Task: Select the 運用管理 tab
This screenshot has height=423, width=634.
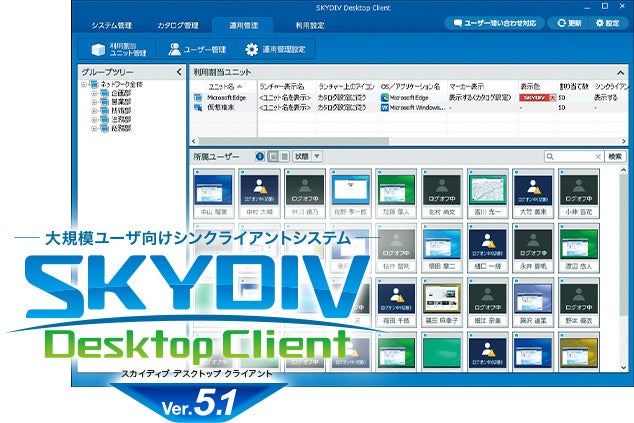Action: (243, 25)
